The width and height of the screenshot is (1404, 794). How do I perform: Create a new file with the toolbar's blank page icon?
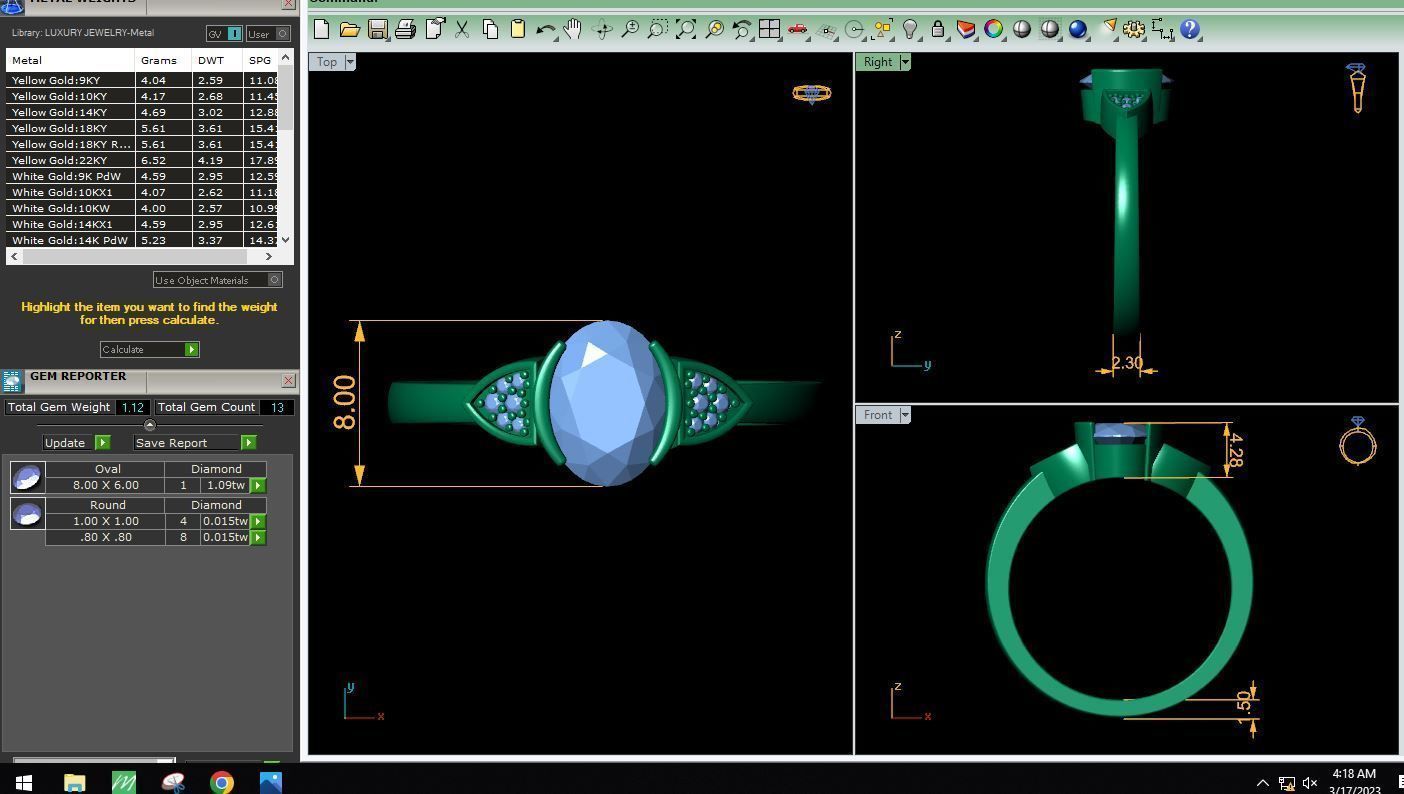point(322,30)
